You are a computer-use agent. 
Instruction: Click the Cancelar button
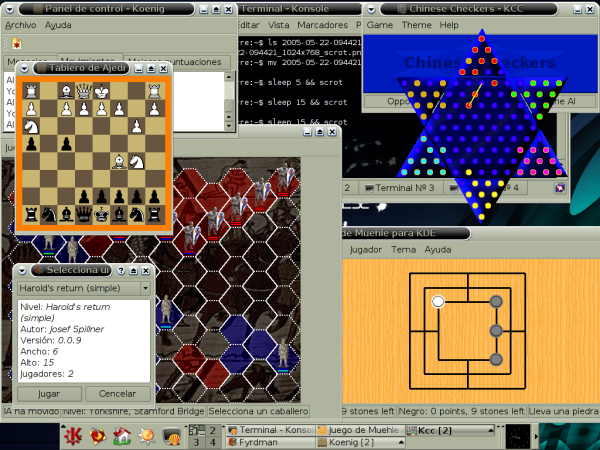click(117, 394)
